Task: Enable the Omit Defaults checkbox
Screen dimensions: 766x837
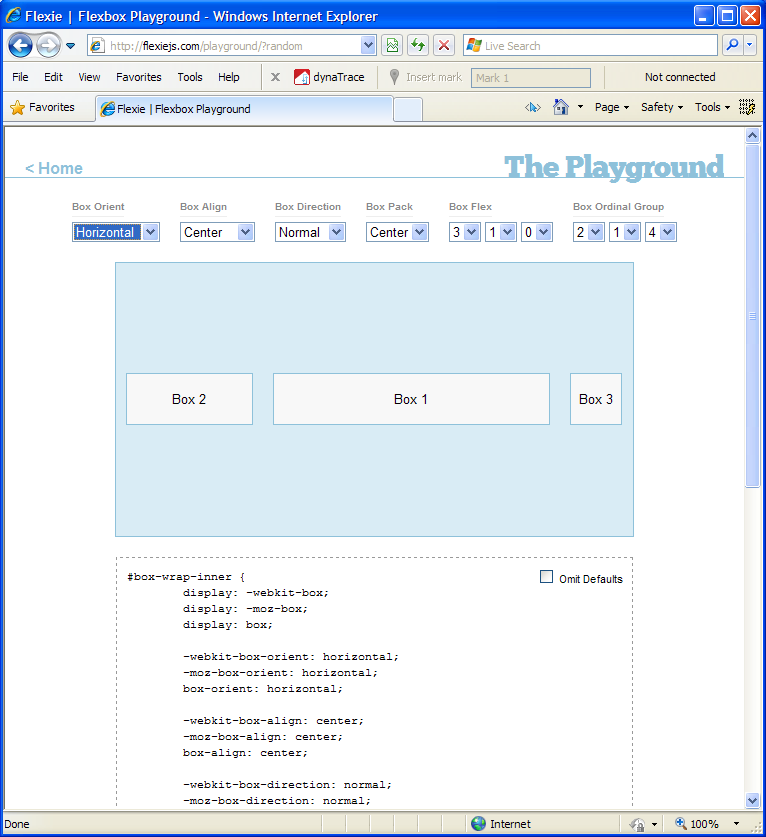Action: pos(546,577)
